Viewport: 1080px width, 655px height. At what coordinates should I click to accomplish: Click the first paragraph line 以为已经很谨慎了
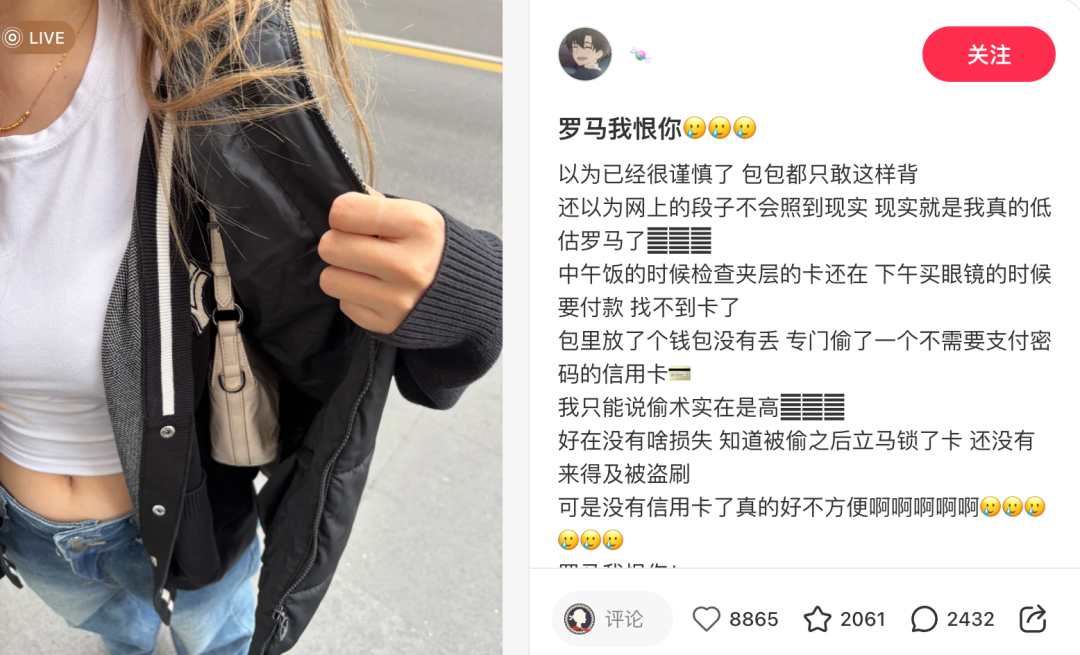pos(738,174)
